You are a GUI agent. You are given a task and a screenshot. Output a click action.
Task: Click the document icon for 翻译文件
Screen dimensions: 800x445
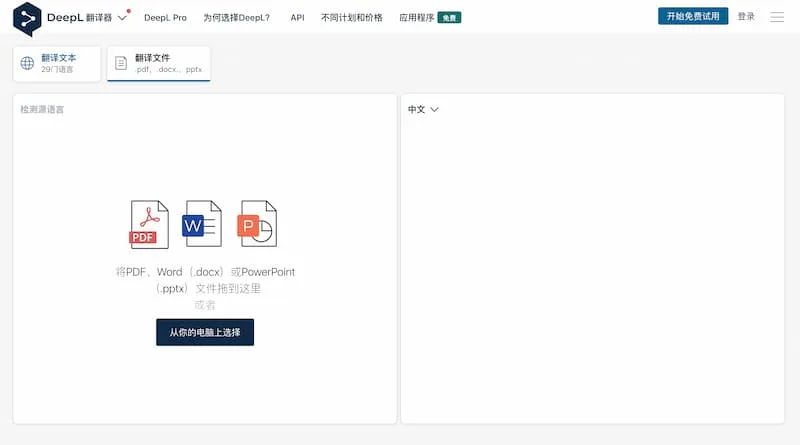point(121,63)
